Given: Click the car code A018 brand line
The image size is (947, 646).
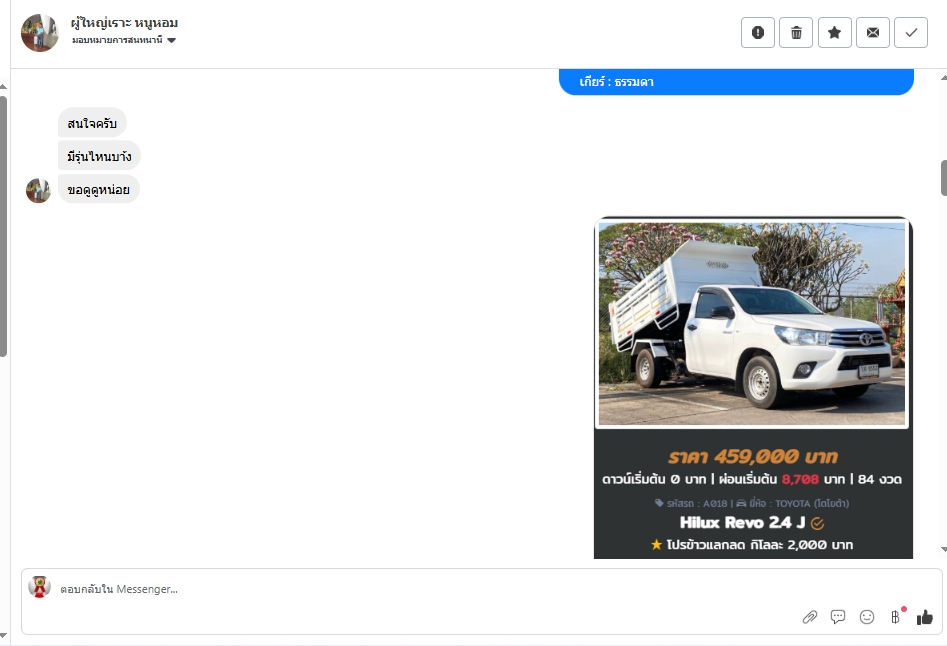Looking at the screenshot, I should [752, 503].
